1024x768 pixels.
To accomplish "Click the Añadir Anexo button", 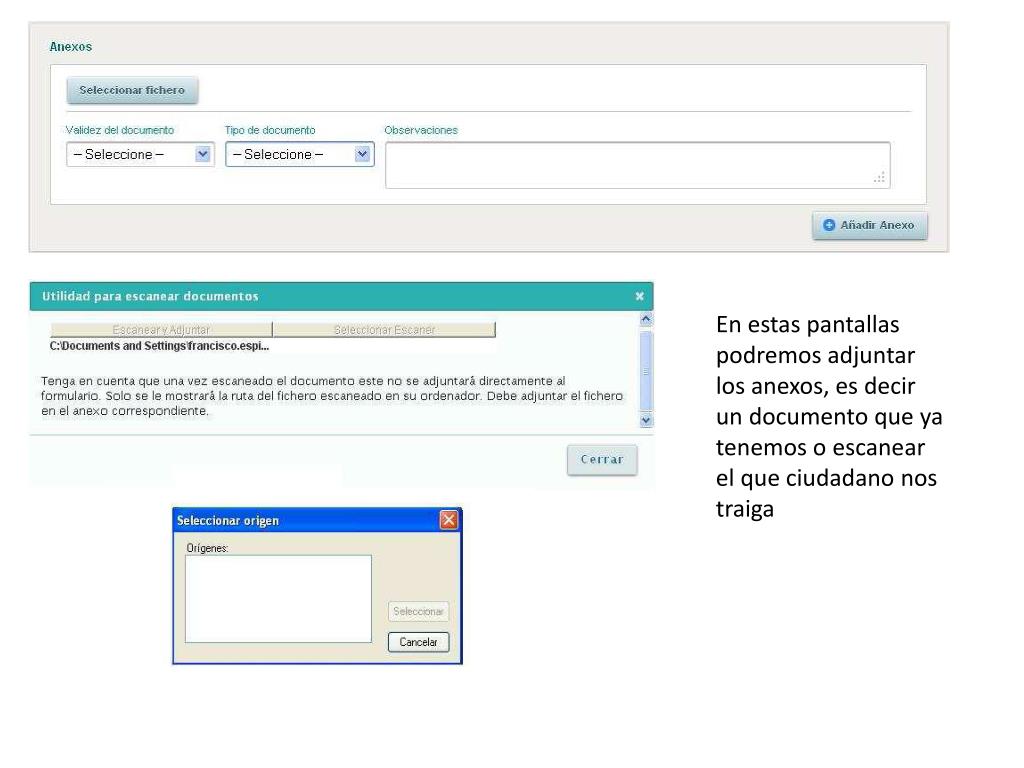I will 869,225.
